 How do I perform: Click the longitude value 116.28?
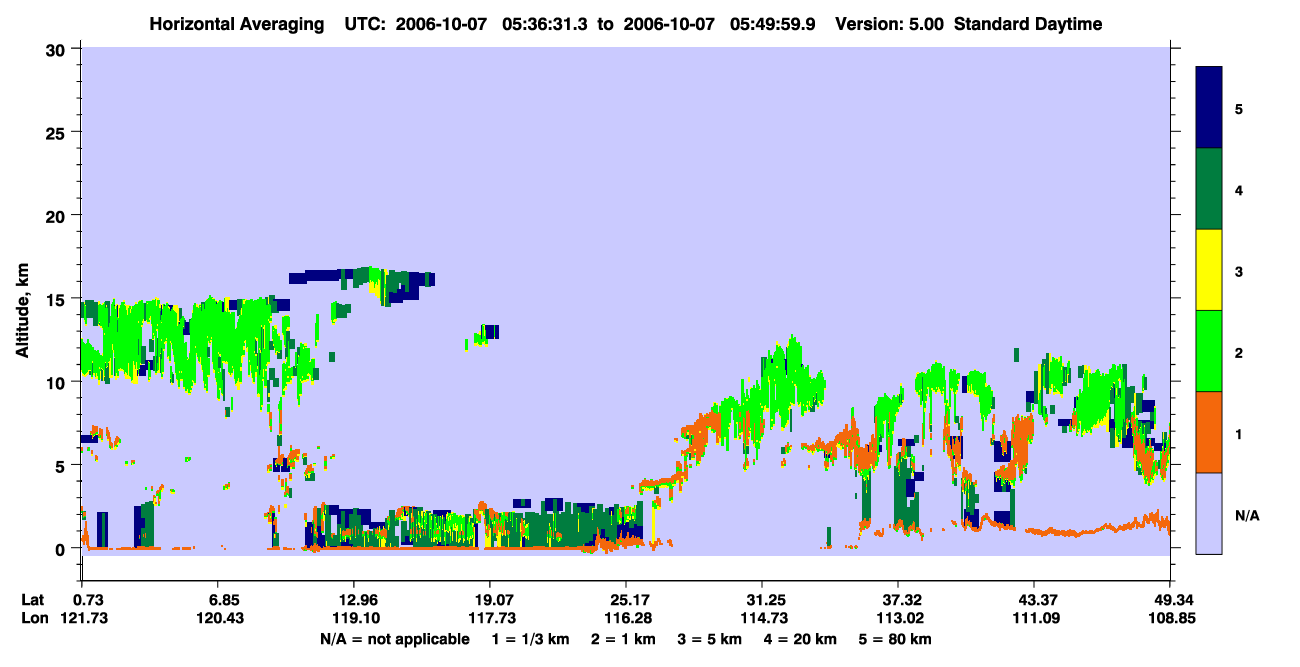click(626, 618)
